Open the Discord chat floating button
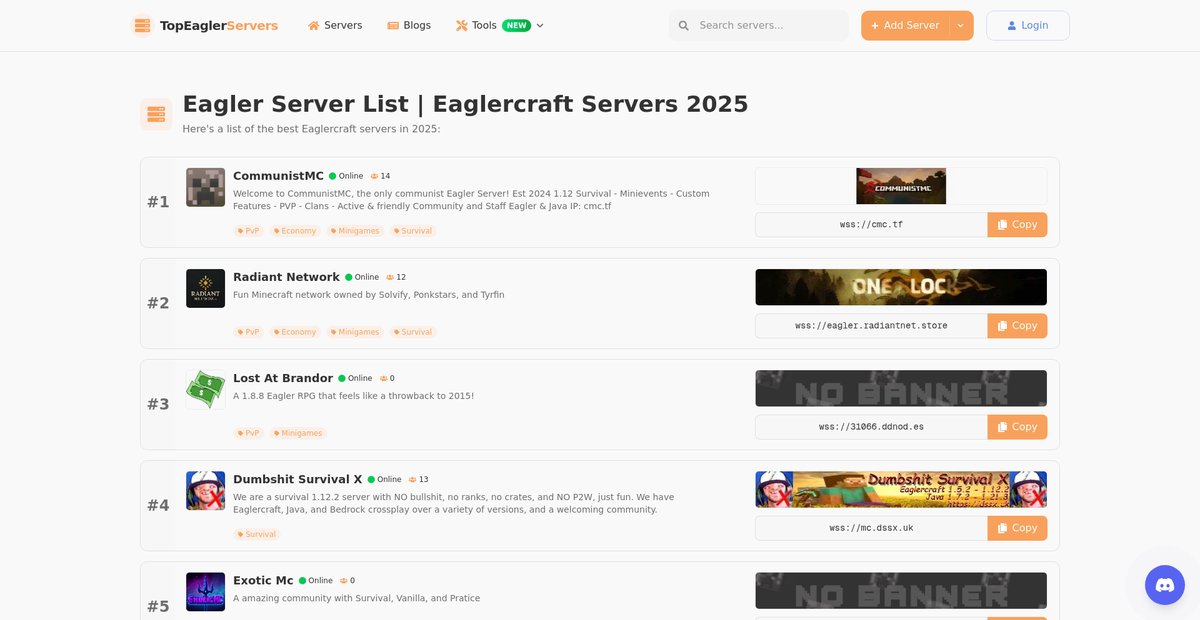 (x=1165, y=585)
